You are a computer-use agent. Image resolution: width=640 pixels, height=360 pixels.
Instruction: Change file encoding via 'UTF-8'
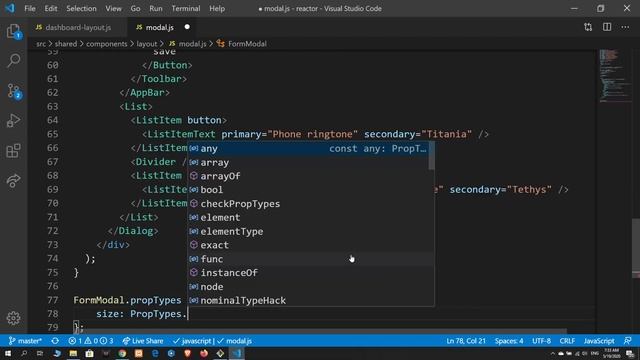541,341
